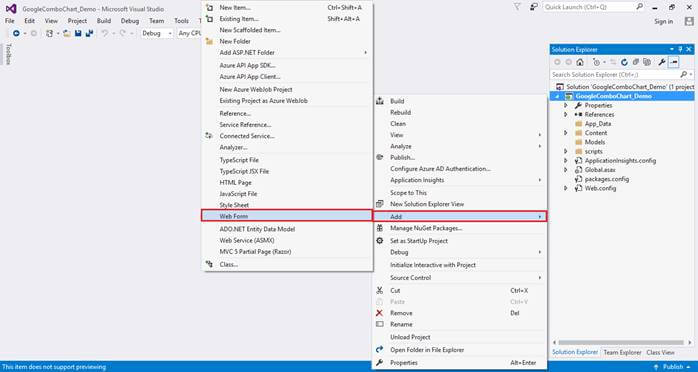Select the Solution 'GoogleComboChart_Demo' root node

629,87
